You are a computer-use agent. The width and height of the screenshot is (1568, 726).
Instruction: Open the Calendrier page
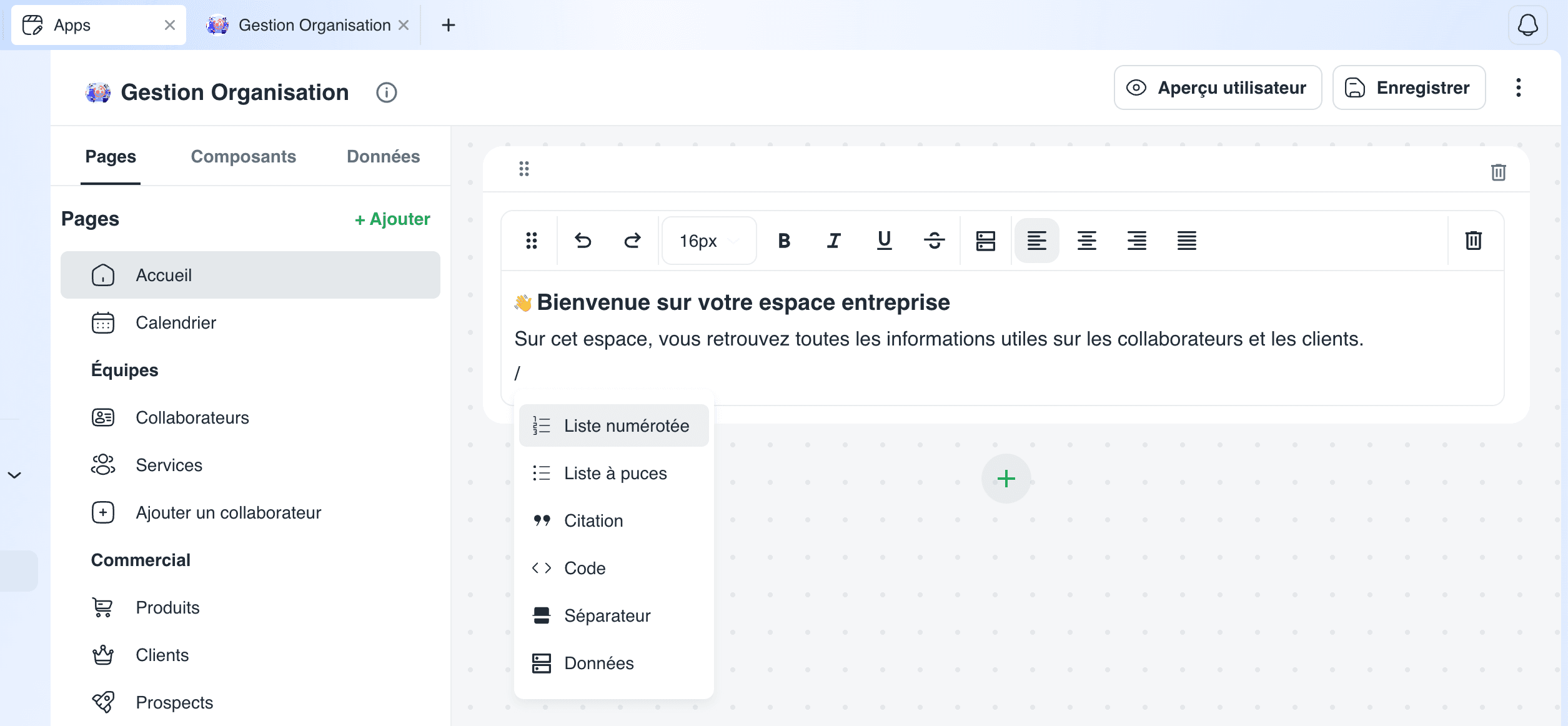coord(251,322)
